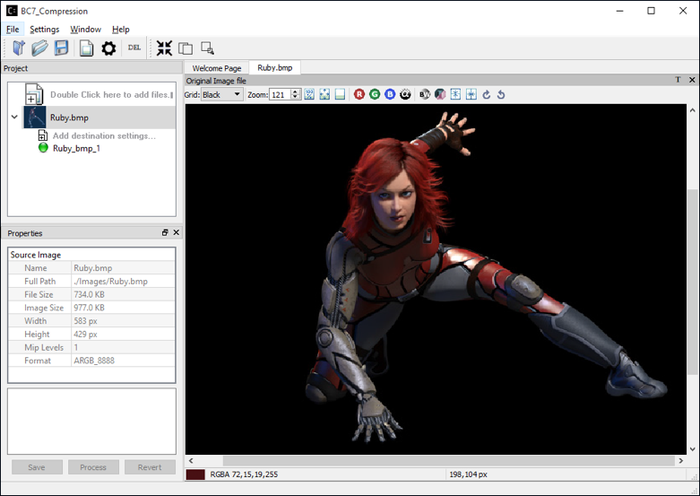Click the rotate counter-clockwise icon
The image size is (700, 496).
[x=501, y=94]
